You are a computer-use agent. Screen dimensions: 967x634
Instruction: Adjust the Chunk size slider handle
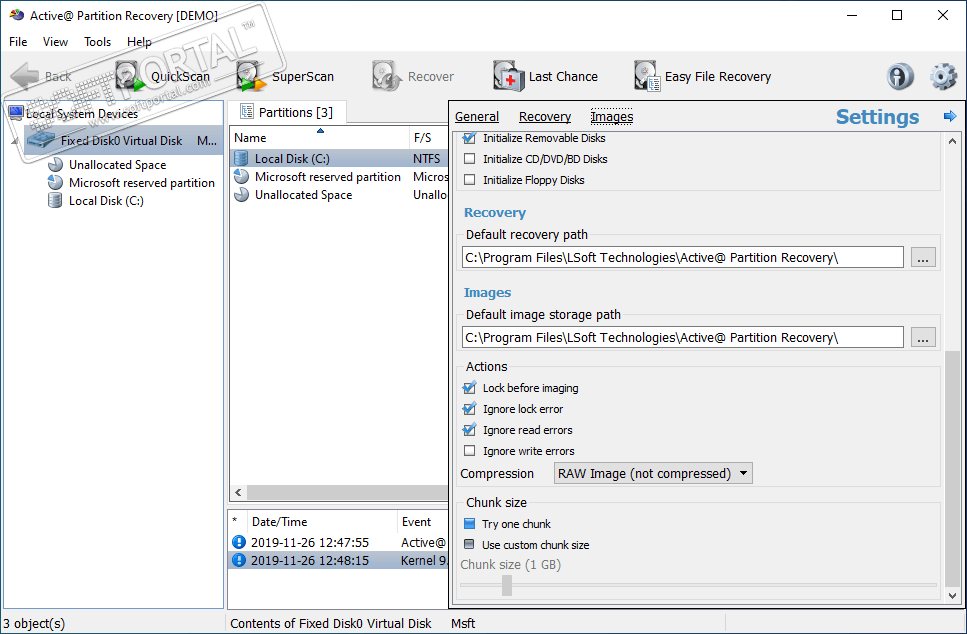pyautogui.click(x=507, y=585)
